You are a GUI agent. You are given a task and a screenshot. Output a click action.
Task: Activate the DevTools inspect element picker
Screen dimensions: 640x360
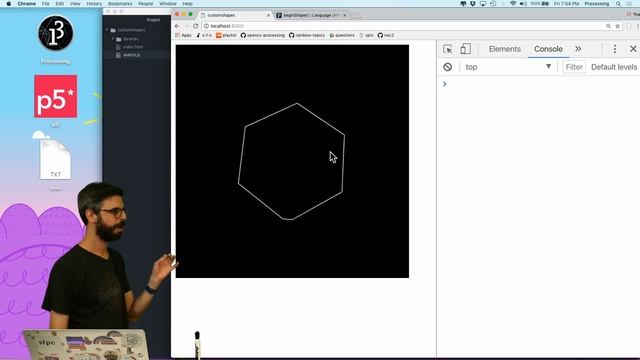447,49
